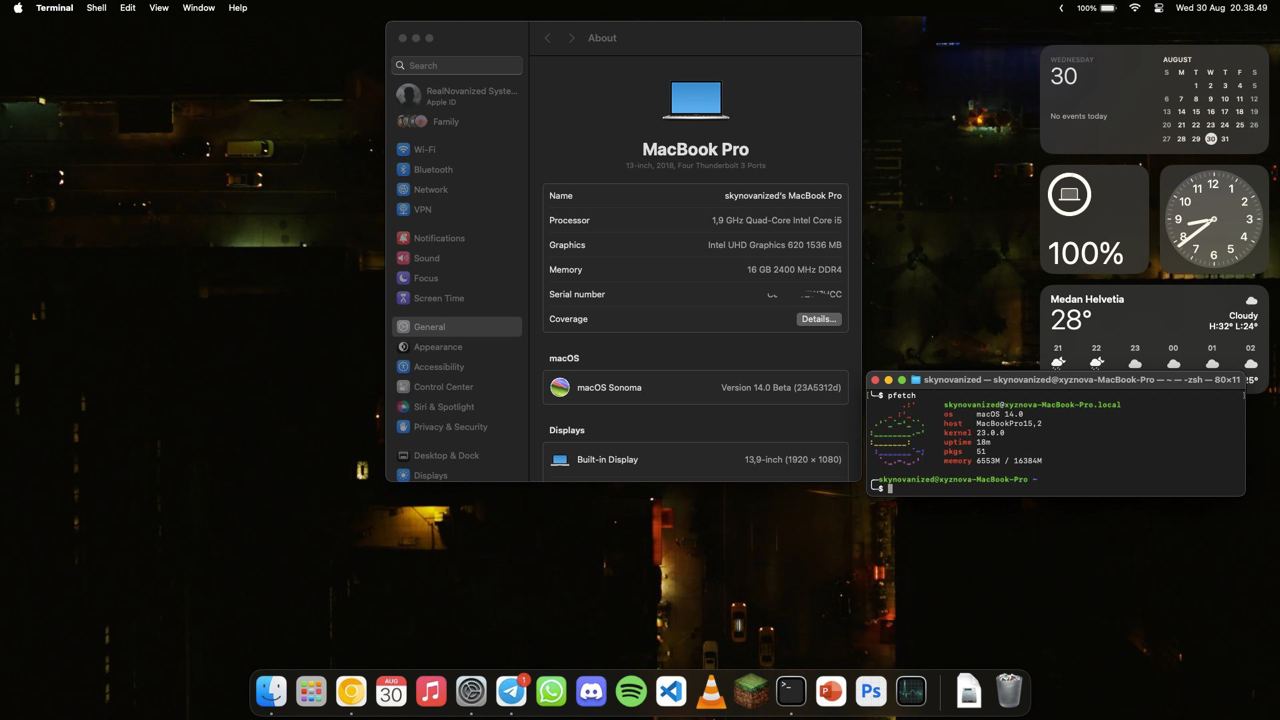
Task: Select Bluetooth in the Settings sidebar
Action: [x=432, y=169]
